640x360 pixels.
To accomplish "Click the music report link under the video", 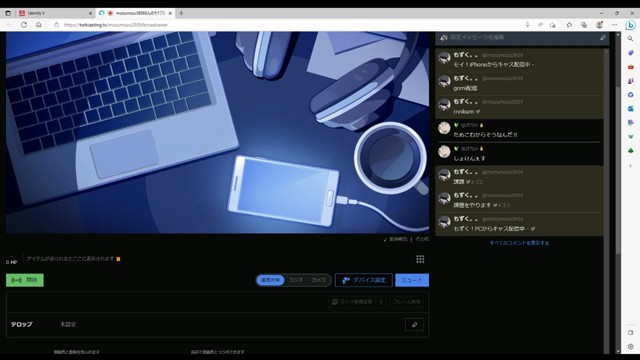I will pos(396,239).
